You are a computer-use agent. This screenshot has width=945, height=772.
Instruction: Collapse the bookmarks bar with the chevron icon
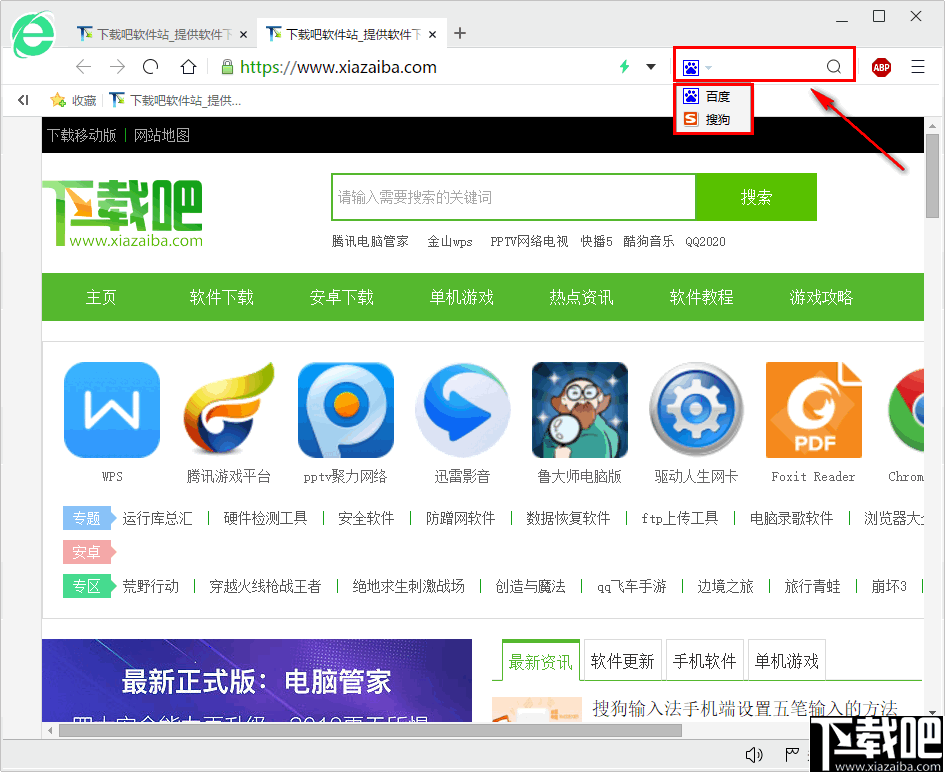[22, 99]
